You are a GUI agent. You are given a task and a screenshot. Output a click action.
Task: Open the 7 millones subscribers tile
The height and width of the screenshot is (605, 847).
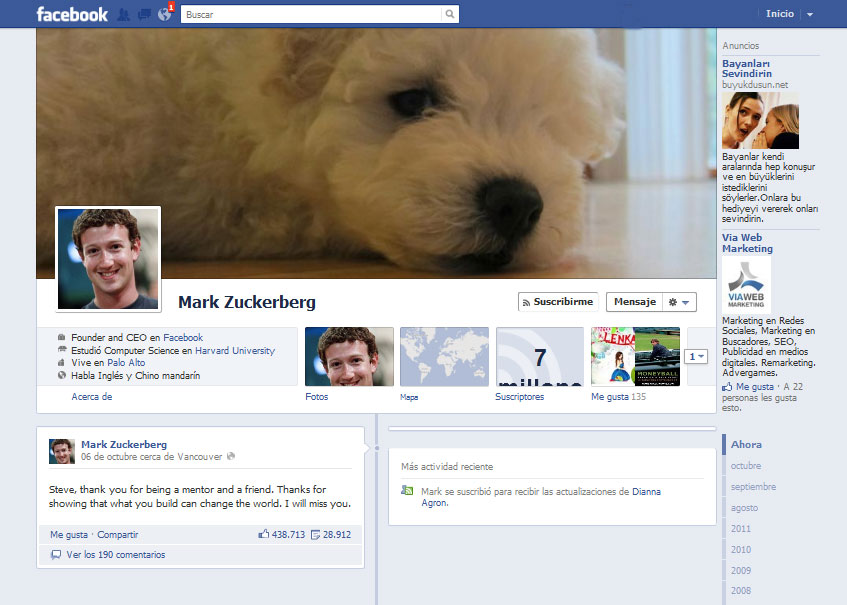tap(540, 357)
